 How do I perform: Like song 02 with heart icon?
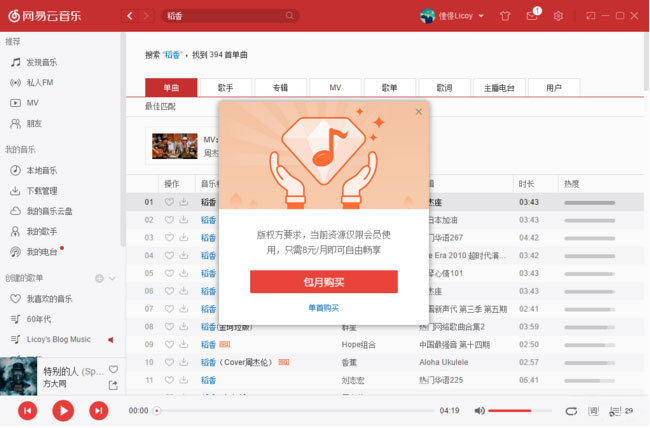[x=169, y=220]
